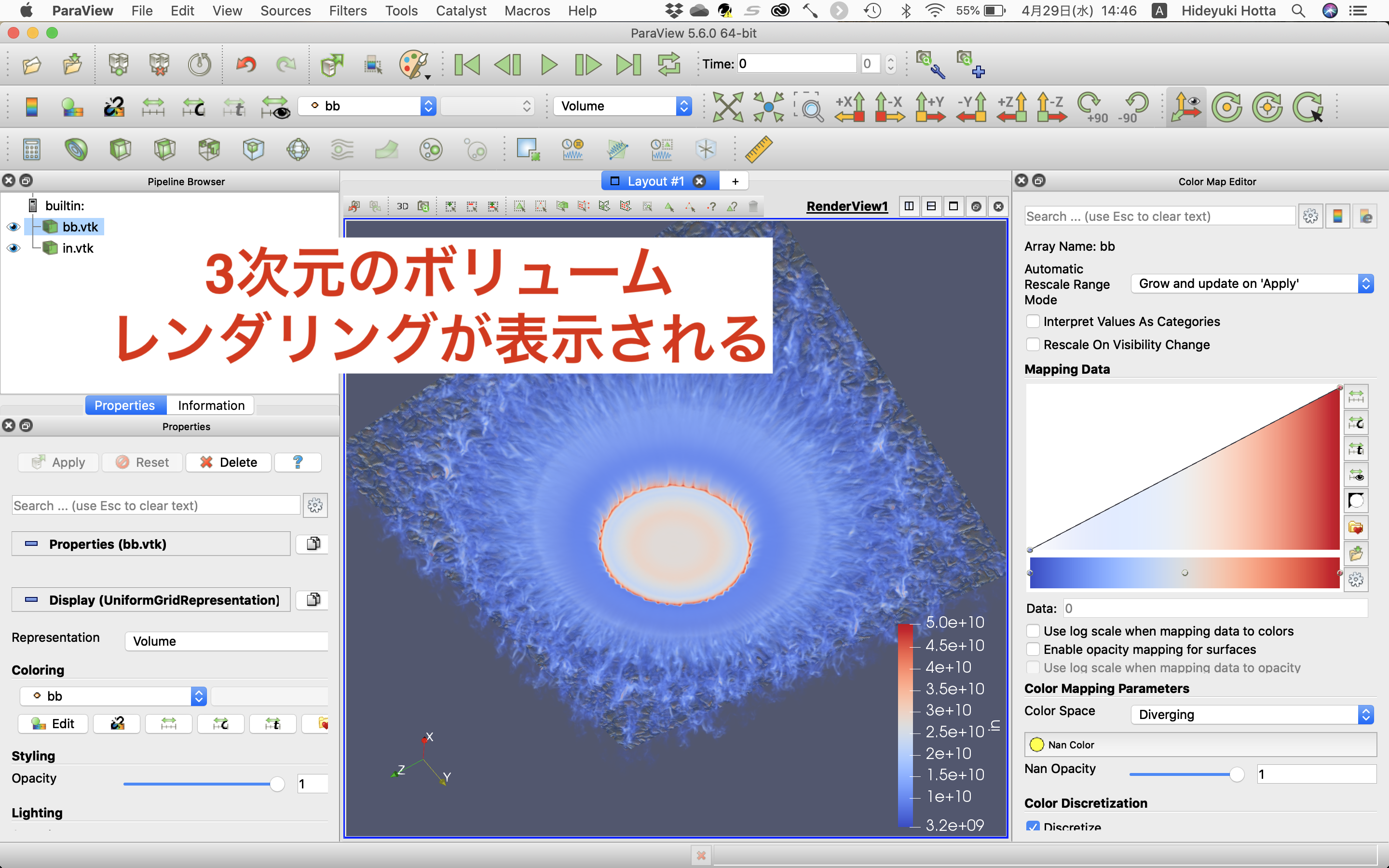Enable log scale when mapping data to colors
Viewport: 1389px width, 868px height.
pos(1033,631)
